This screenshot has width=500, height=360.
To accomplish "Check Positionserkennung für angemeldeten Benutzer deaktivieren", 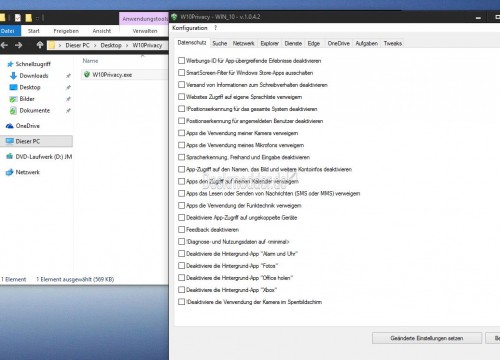I will pyautogui.click(x=181, y=121).
